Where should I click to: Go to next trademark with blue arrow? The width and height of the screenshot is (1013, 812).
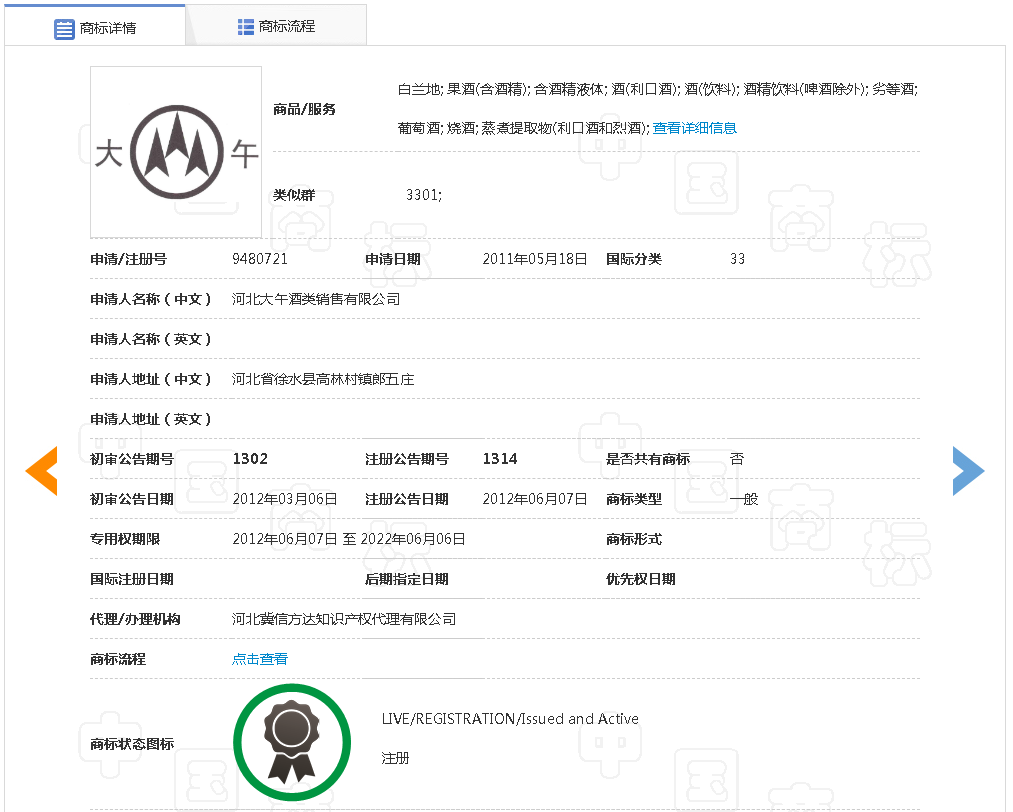pos(968,471)
